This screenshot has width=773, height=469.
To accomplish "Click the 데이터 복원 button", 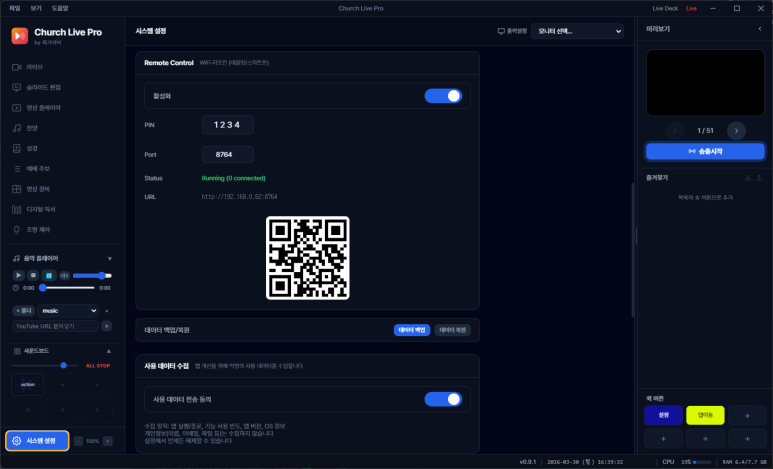I will point(453,330).
